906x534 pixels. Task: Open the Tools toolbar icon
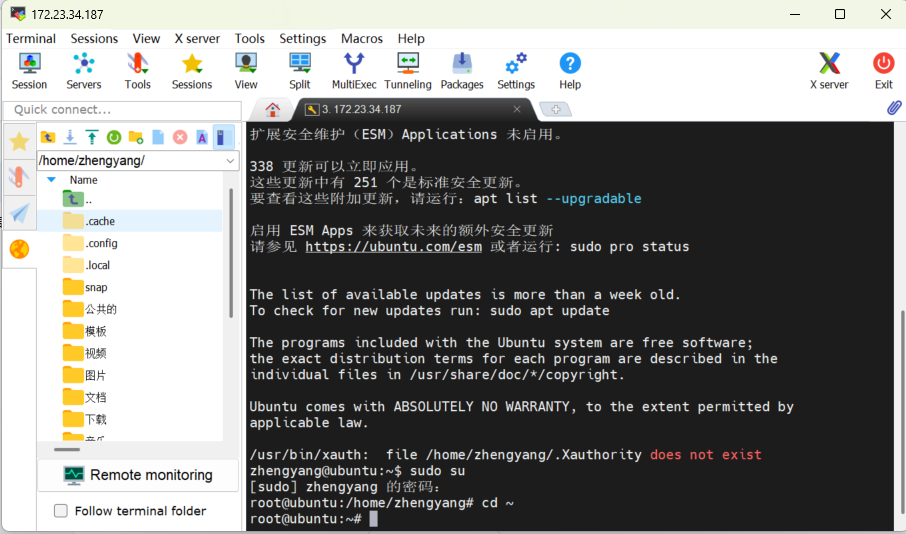pyautogui.click(x=138, y=71)
